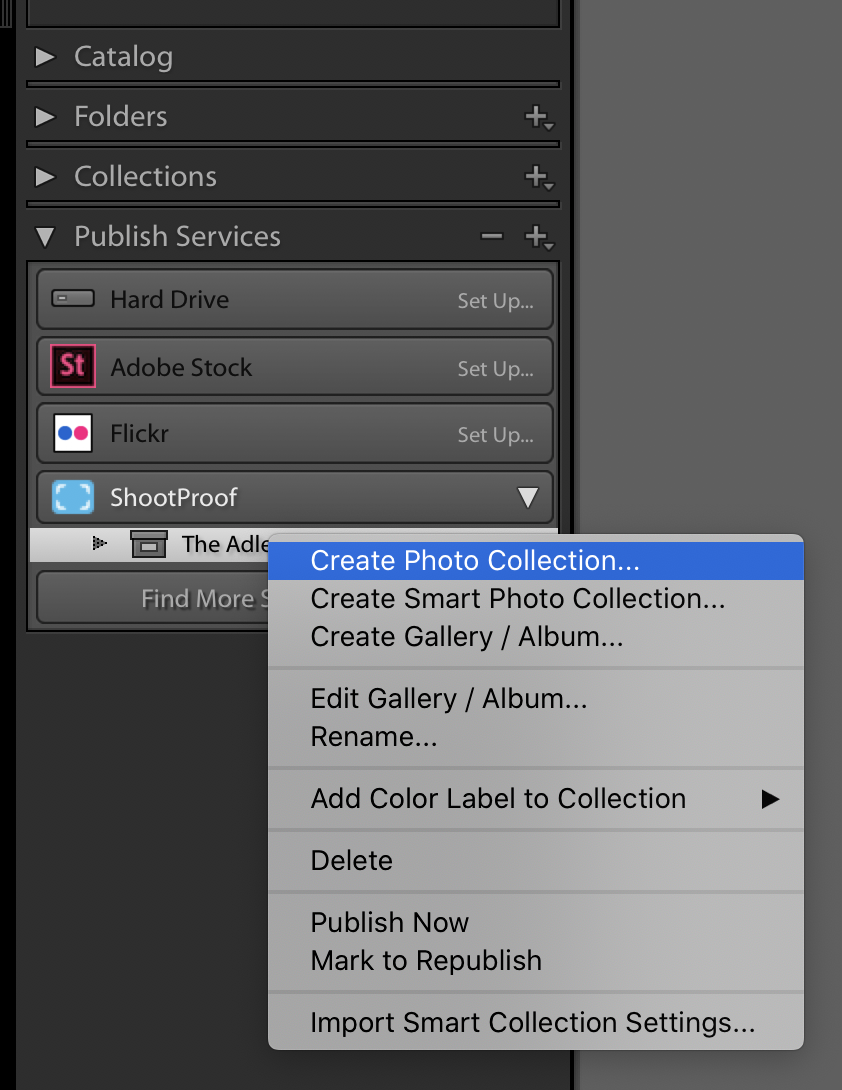Click the minus icon beside Publish Services

pyautogui.click(x=491, y=237)
